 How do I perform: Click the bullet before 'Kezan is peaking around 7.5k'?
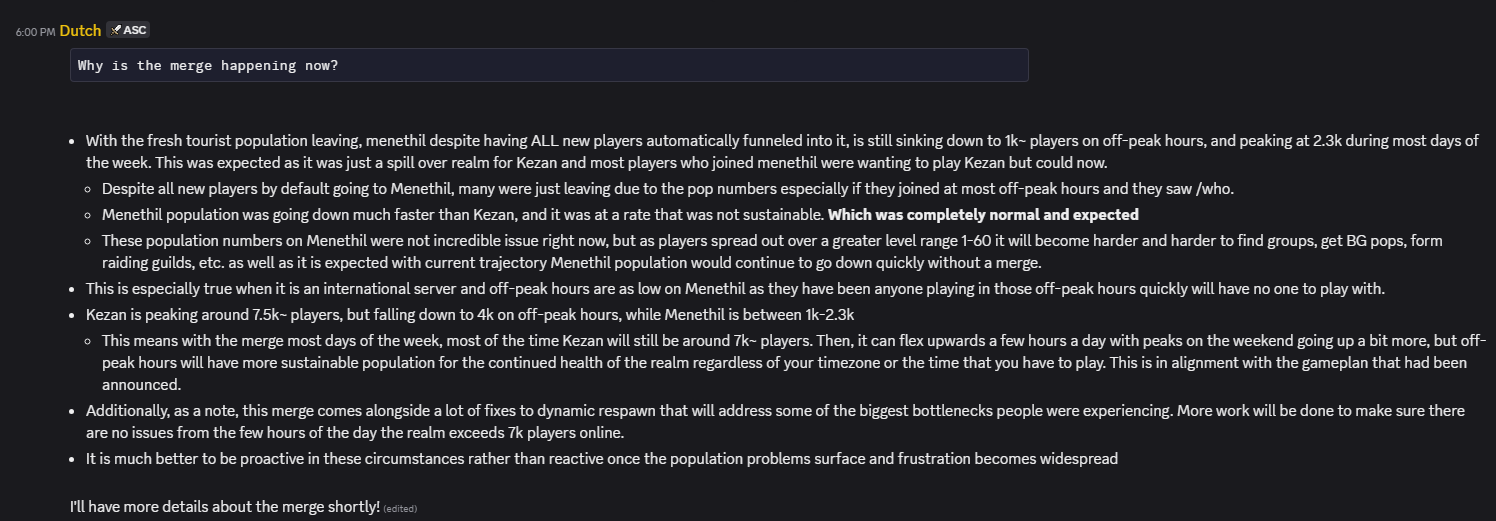click(x=74, y=315)
